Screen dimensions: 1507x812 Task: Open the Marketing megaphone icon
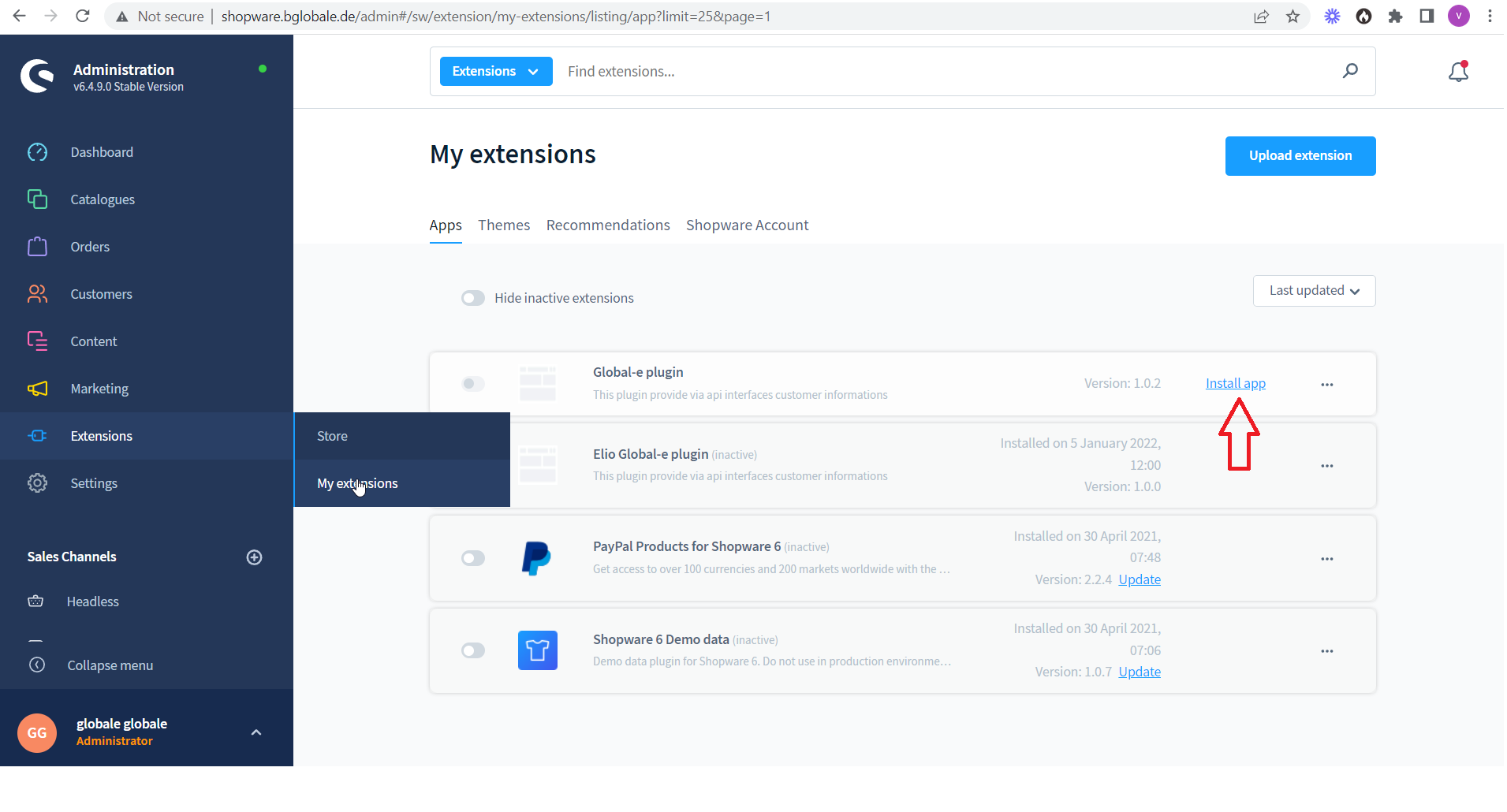point(37,388)
